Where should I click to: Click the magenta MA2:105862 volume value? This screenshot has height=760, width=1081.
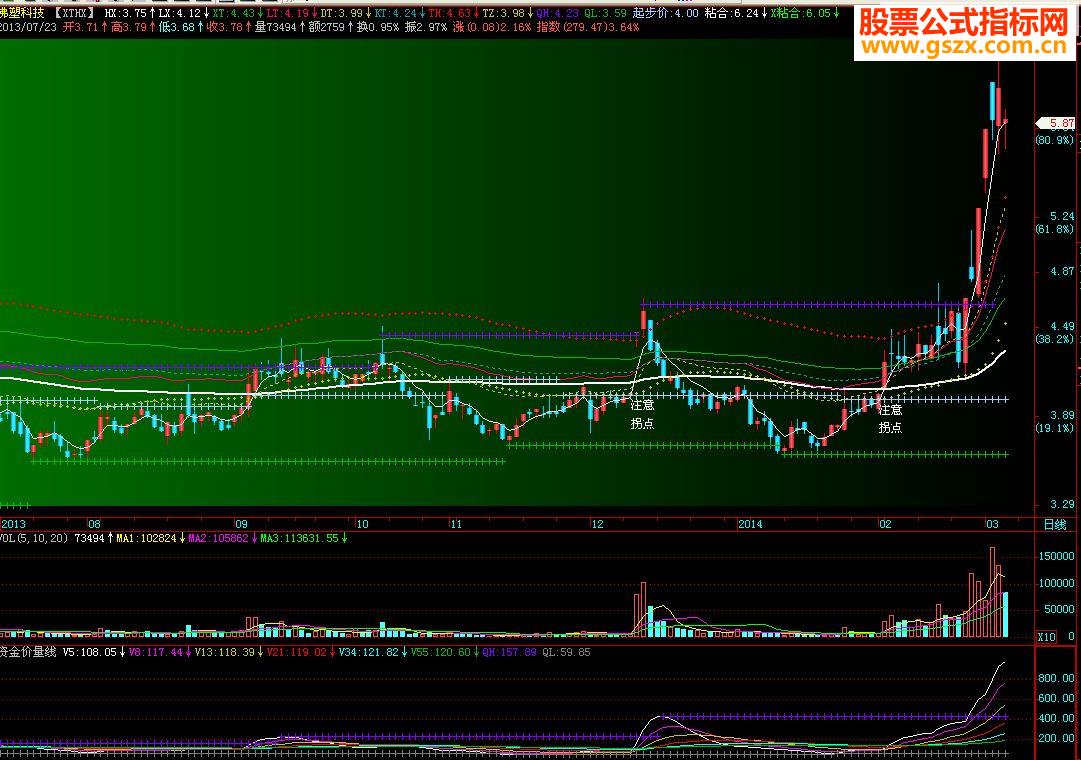tap(218, 538)
